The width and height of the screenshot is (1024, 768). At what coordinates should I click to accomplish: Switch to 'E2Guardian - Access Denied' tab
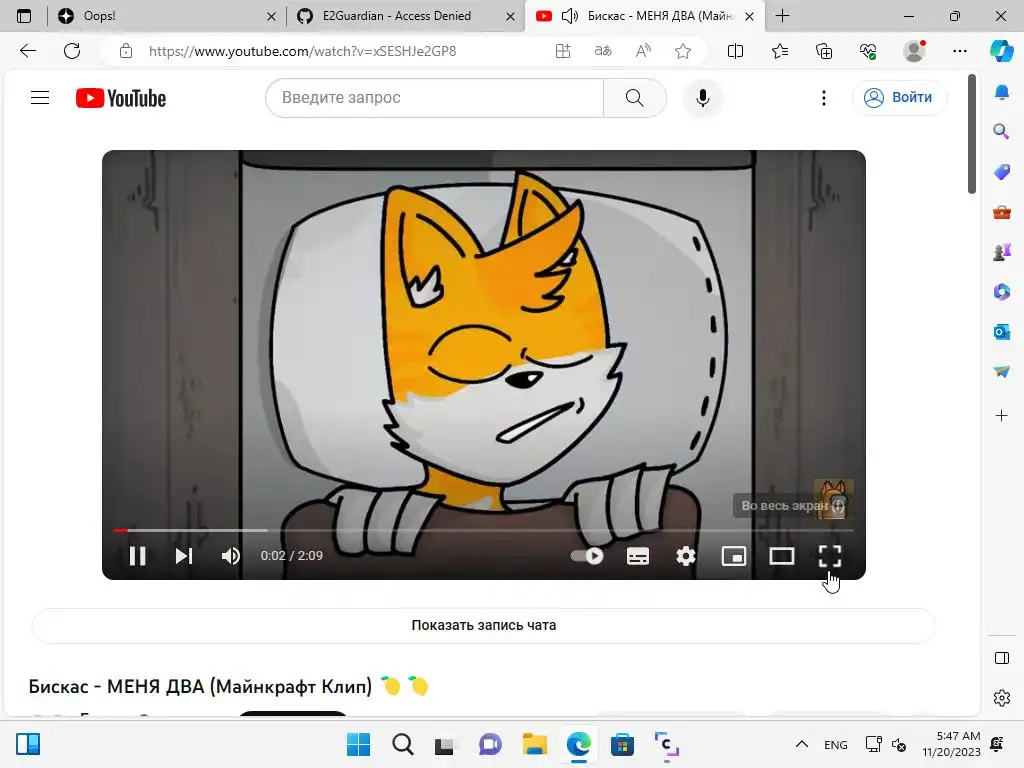(x=405, y=16)
